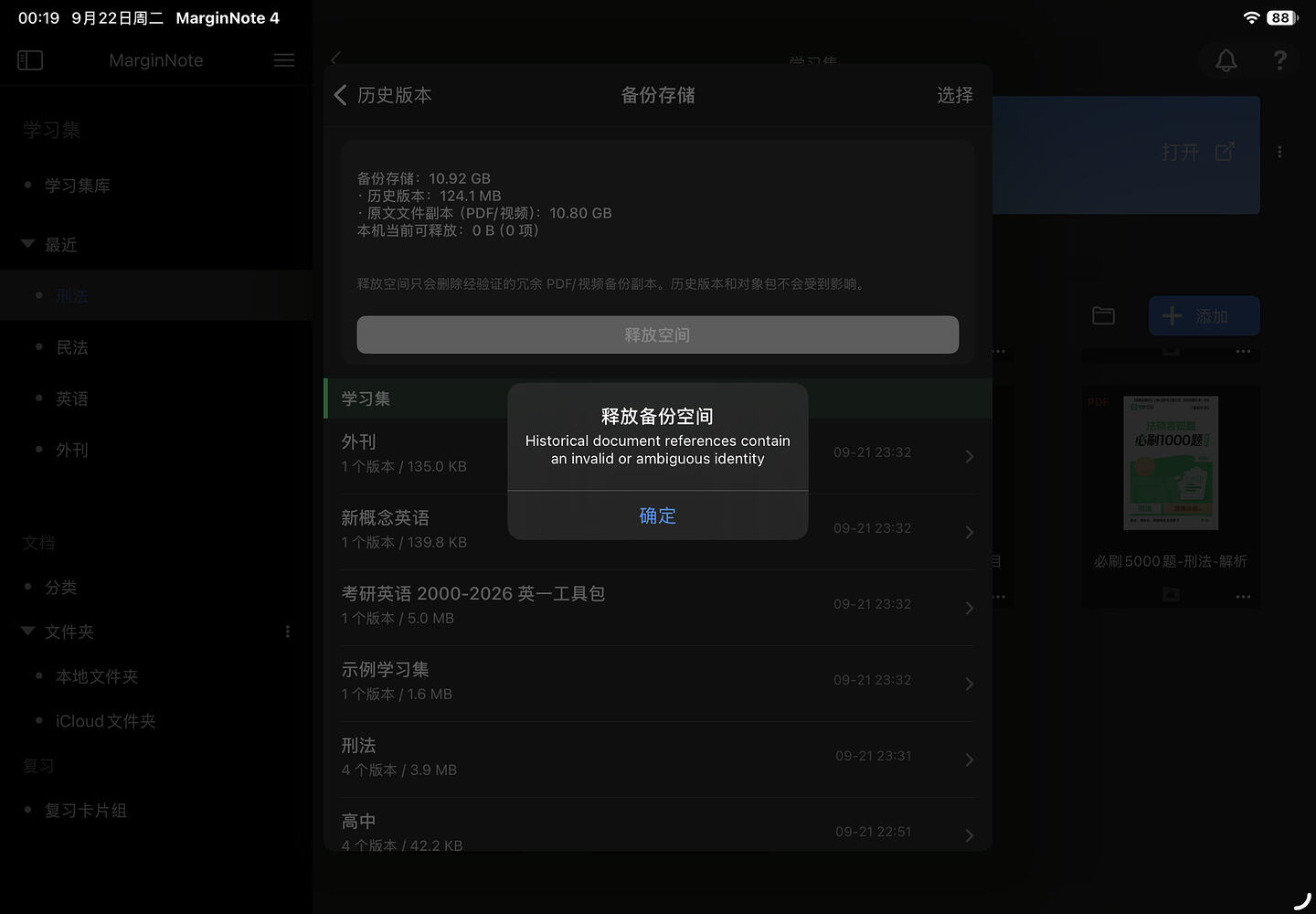Select 外刊 in sidebar recent list

tap(72, 450)
